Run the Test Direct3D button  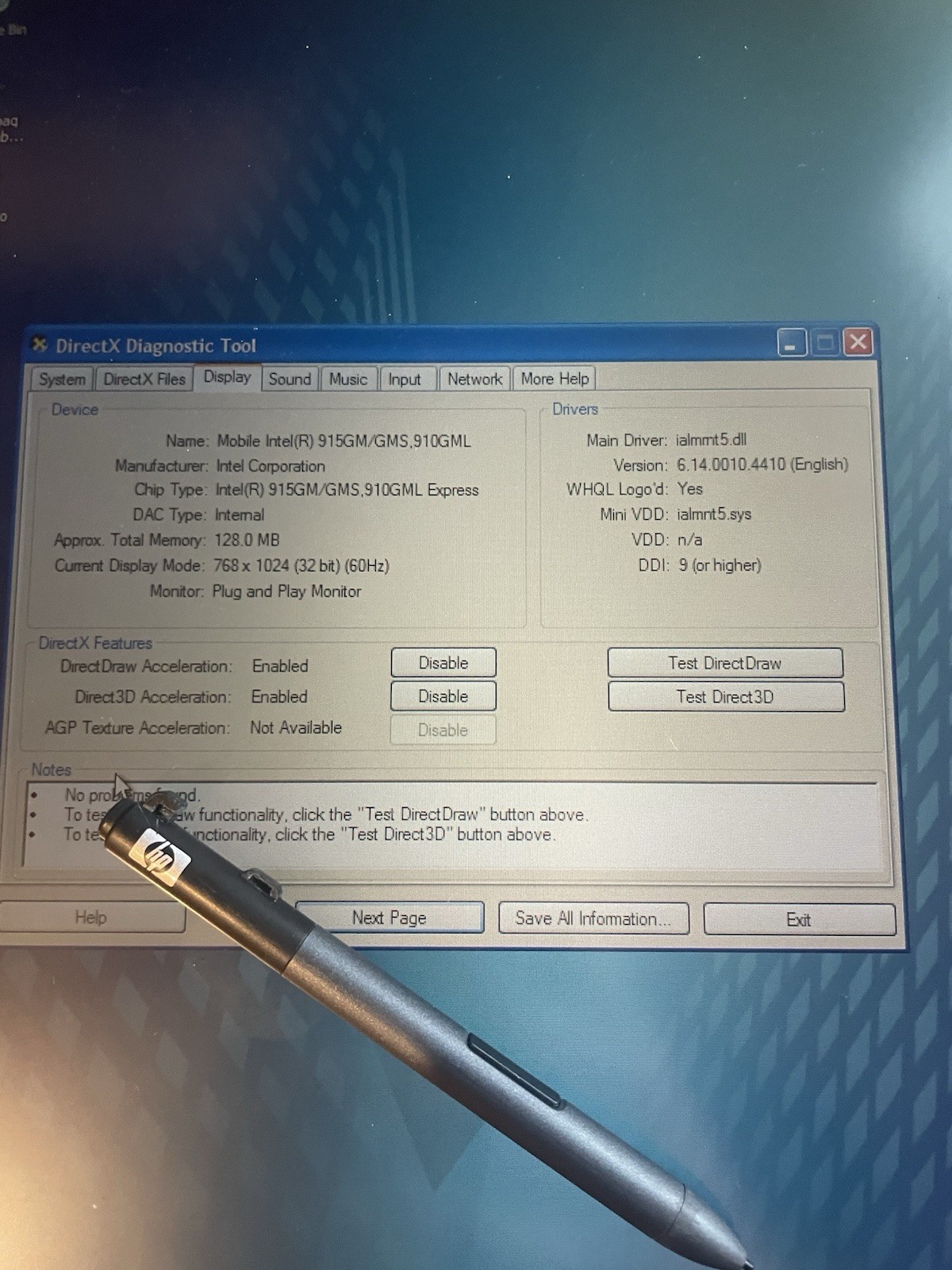click(x=726, y=696)
